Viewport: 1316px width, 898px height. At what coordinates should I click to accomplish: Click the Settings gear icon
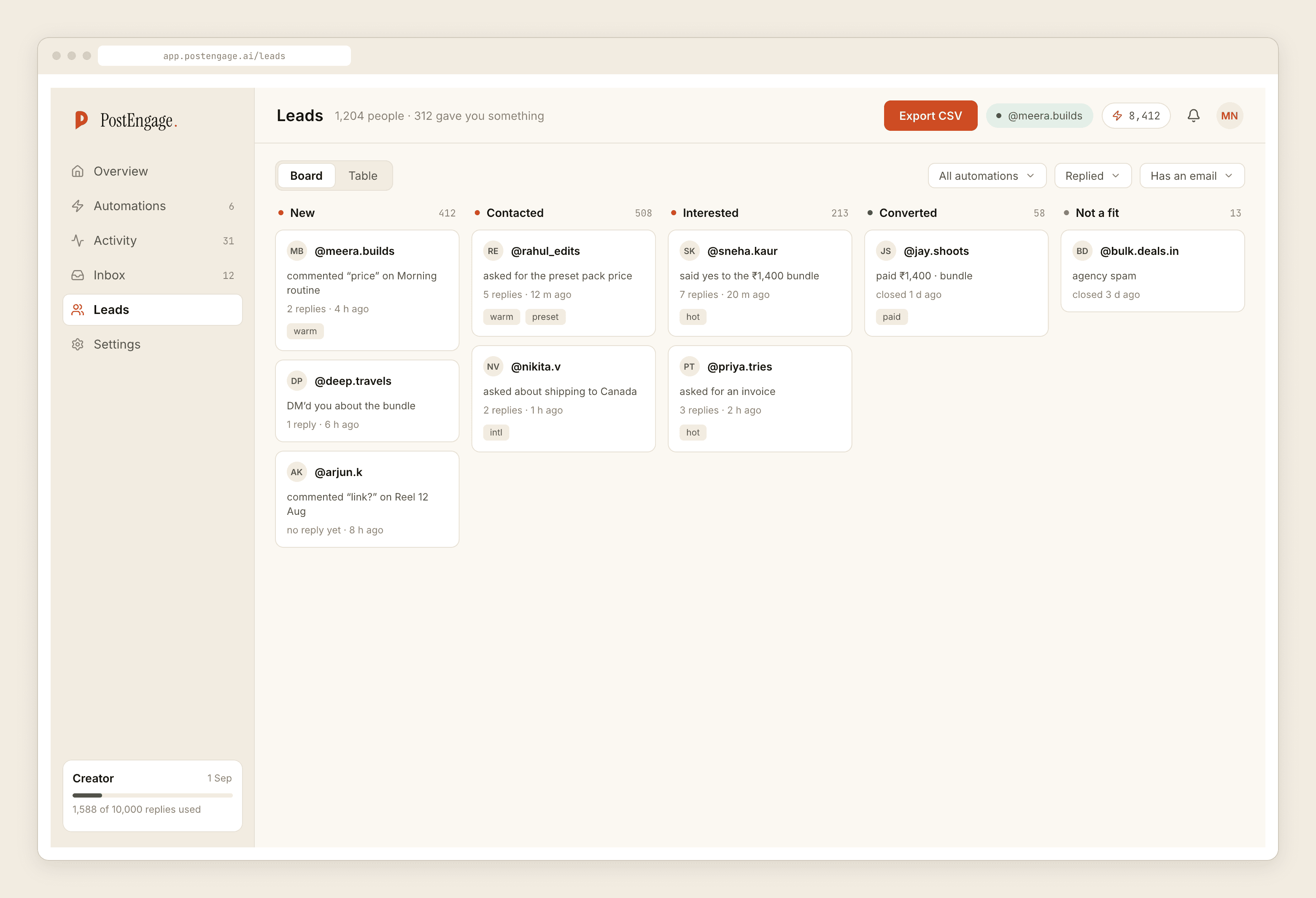78,344
